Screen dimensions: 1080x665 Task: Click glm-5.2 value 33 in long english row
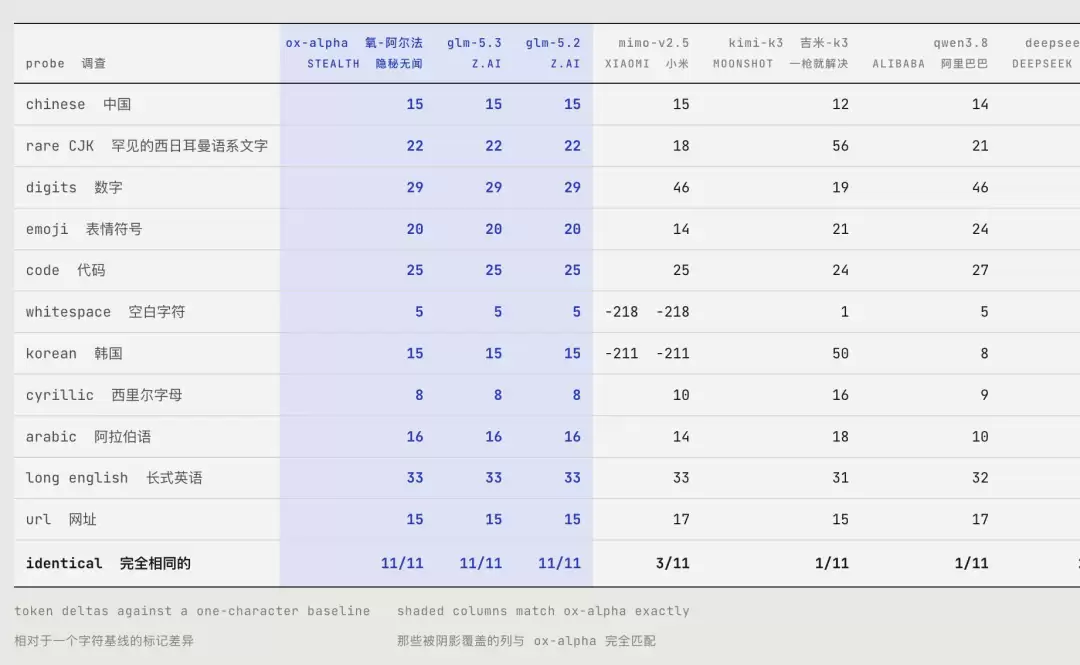pos(572,478)
